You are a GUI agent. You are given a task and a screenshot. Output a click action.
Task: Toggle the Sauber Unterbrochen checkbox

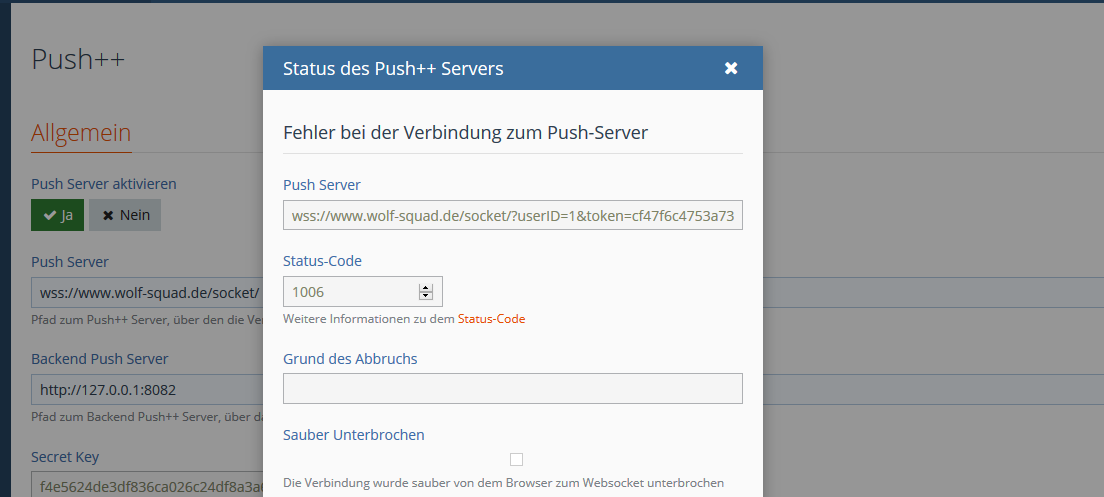[x=516, y=459]
